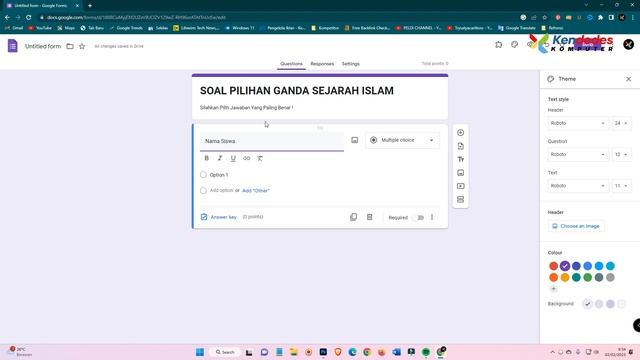Select the green theme colour swatch

point(587,278)
